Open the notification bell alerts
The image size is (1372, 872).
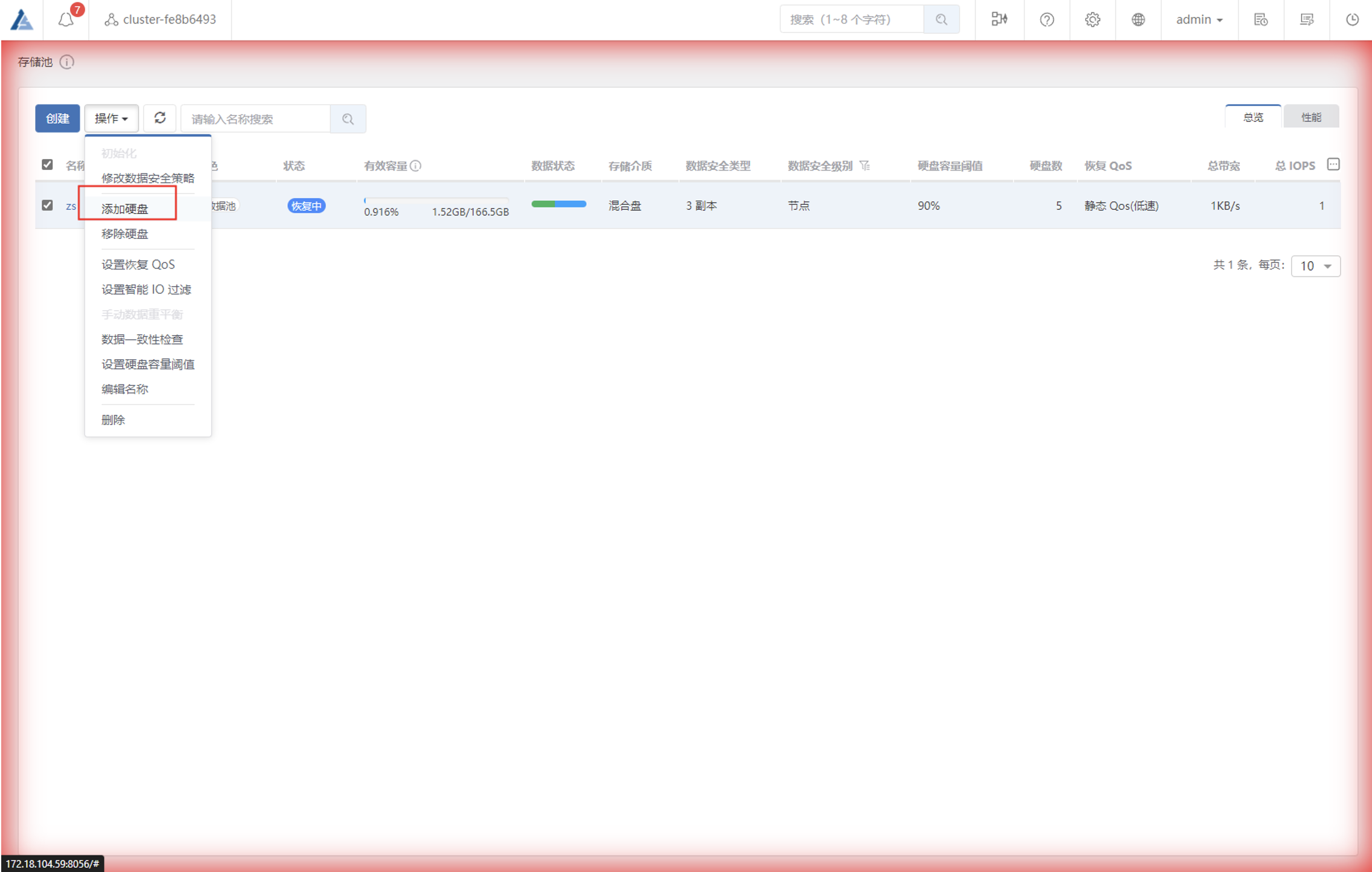66,20
